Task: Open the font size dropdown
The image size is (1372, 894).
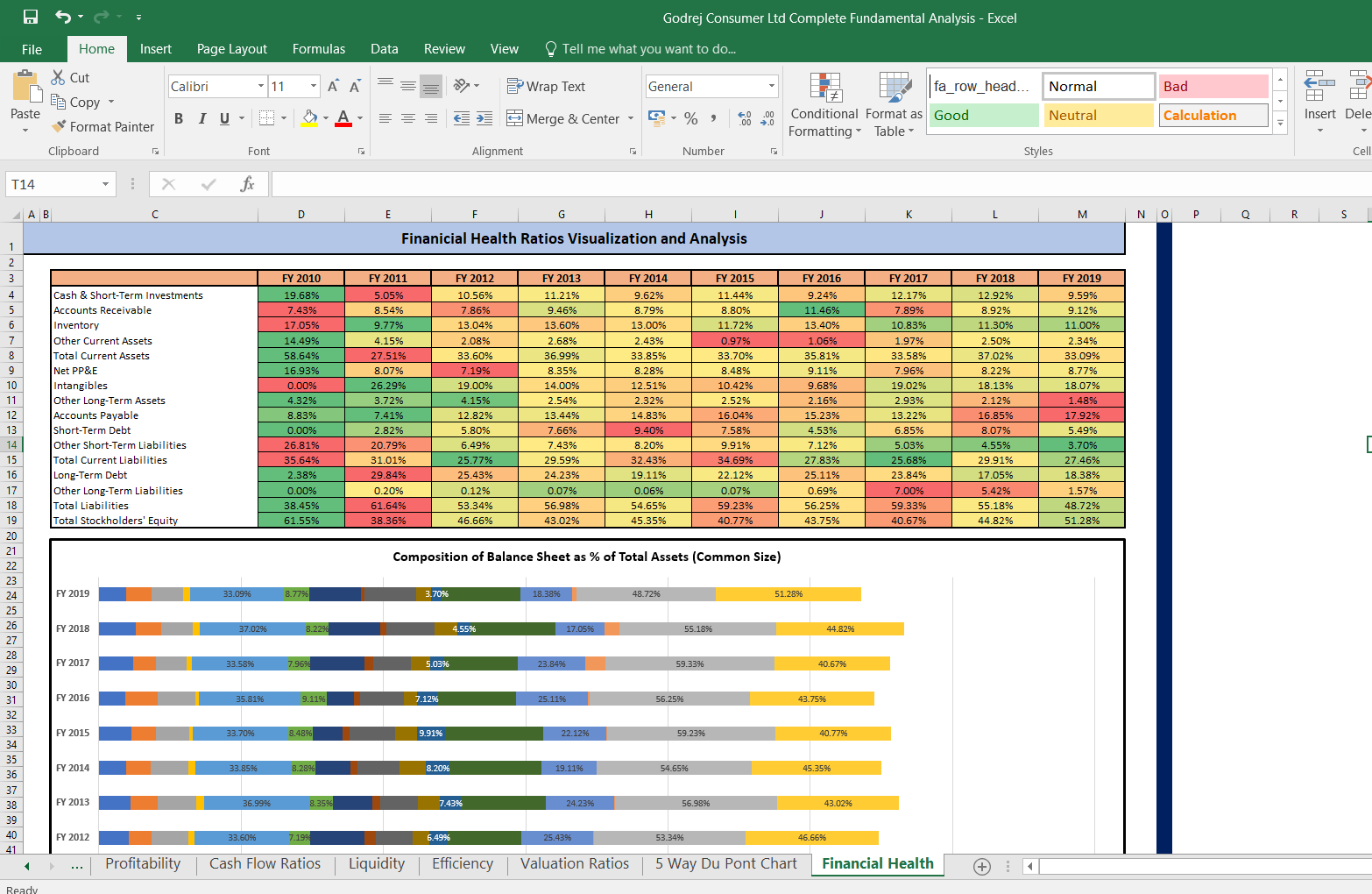Action: coord(314,86)
